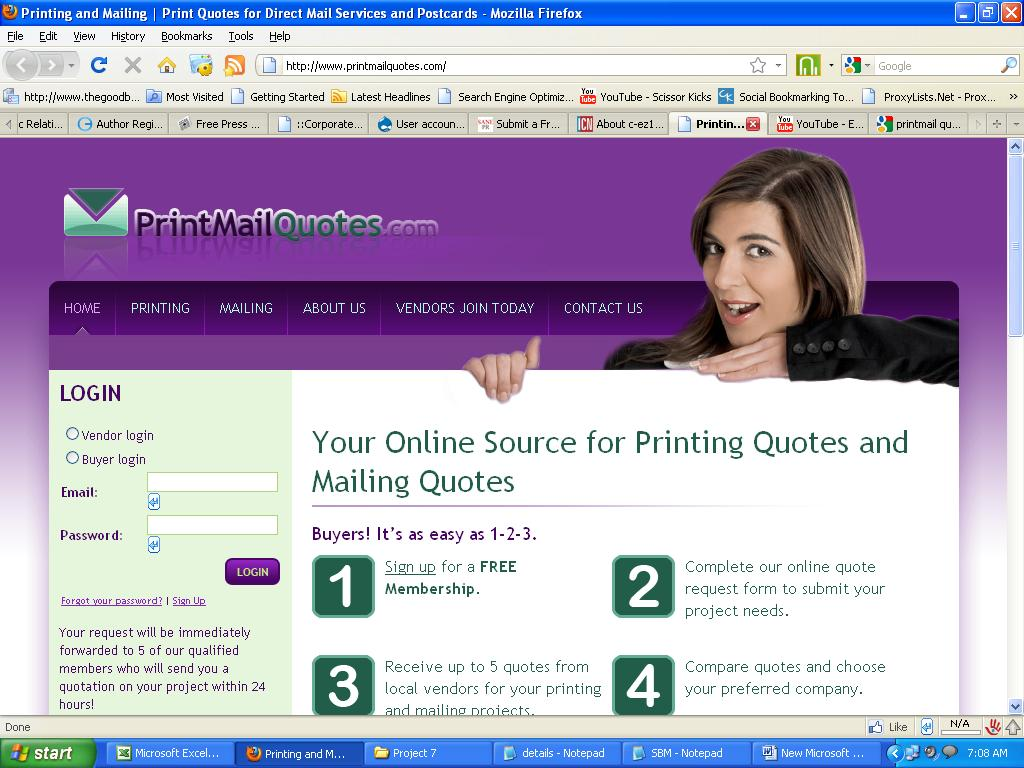The width and height of the screenshot is (1024, 768).
Task: Open the address bar history dropdown
Action: click(x=778, y=65)
